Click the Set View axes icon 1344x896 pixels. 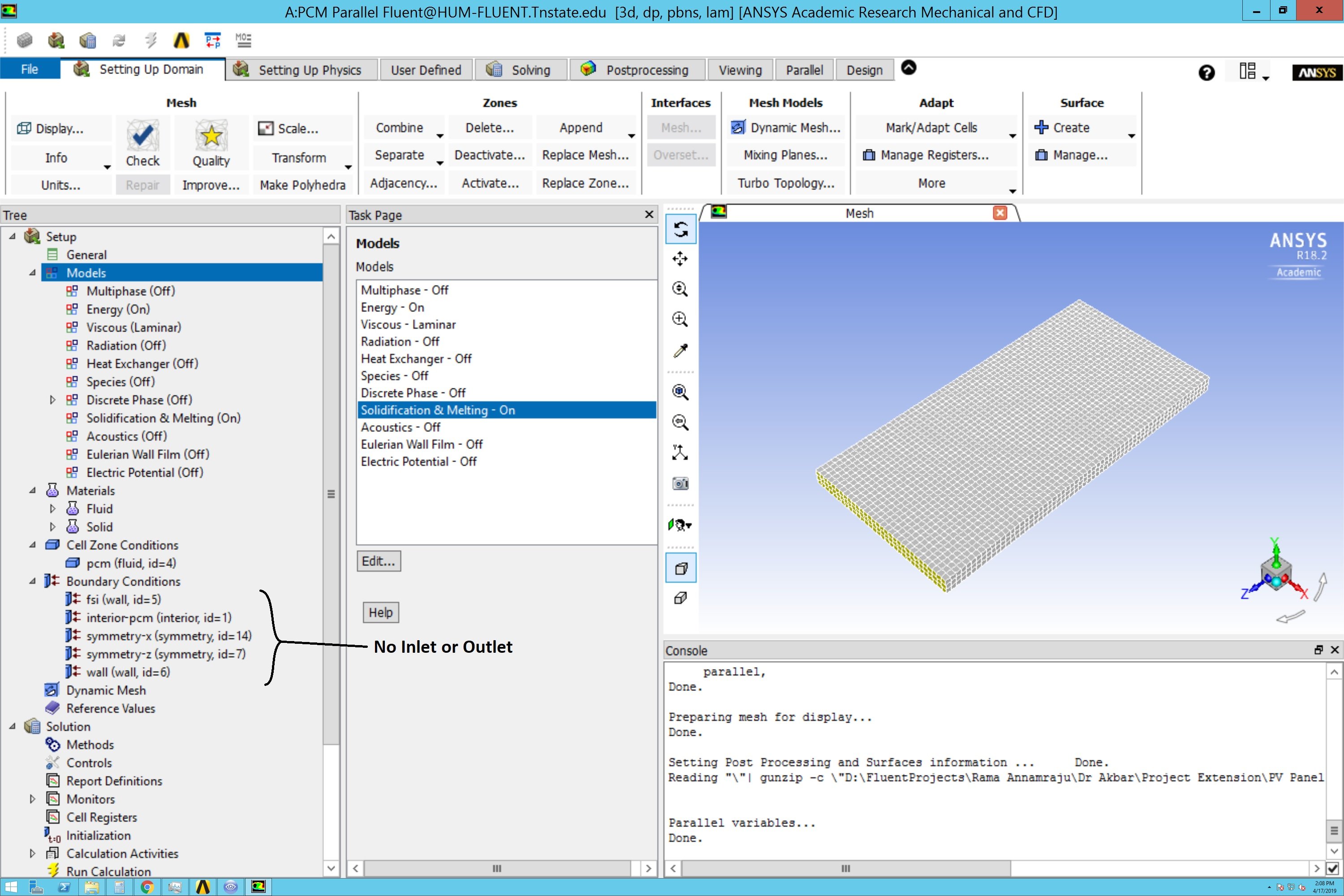(680, 452)
